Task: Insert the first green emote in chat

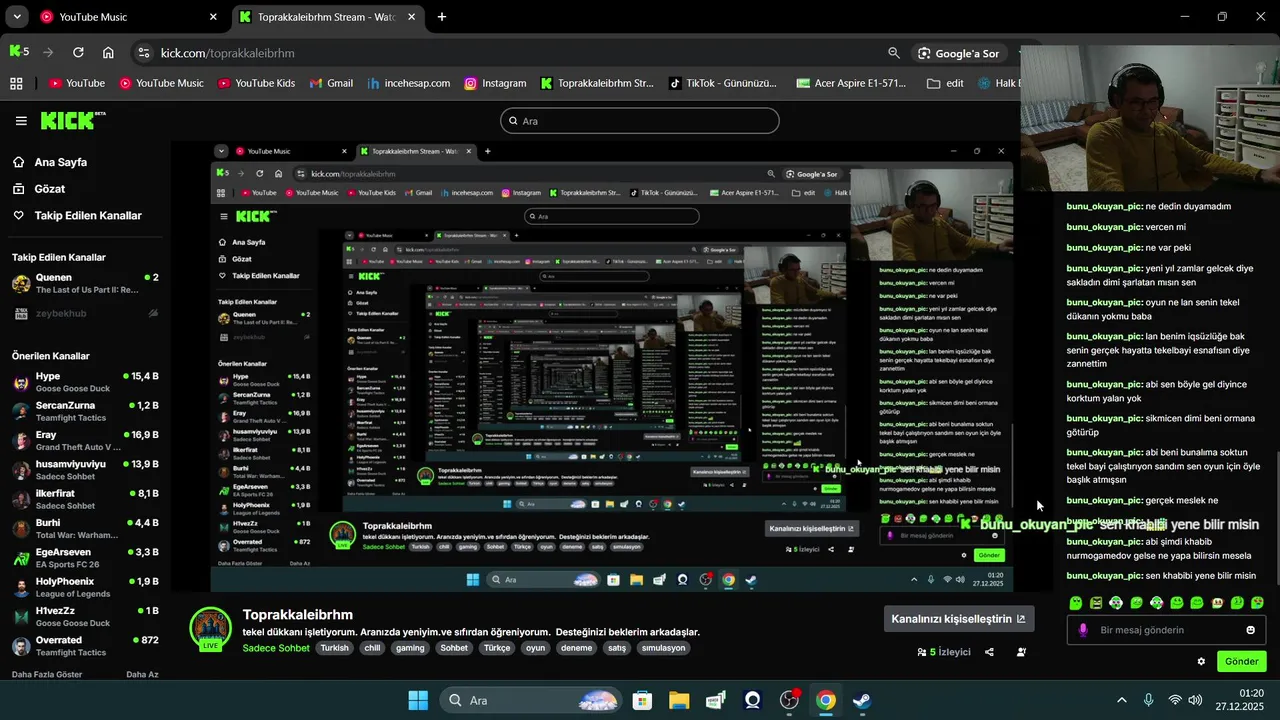Action: [x=1076, y=603]
